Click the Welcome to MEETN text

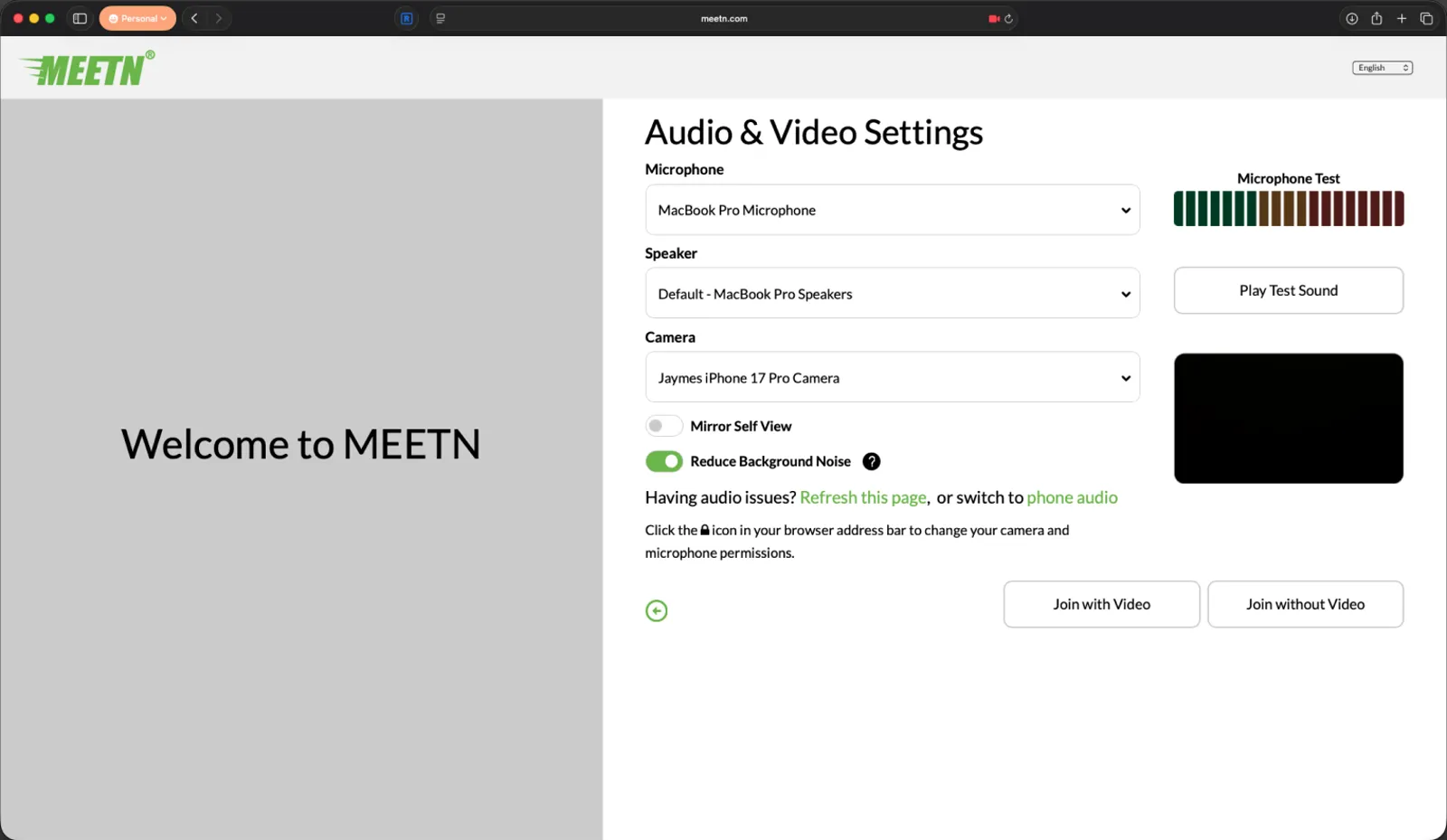[301, 444]
